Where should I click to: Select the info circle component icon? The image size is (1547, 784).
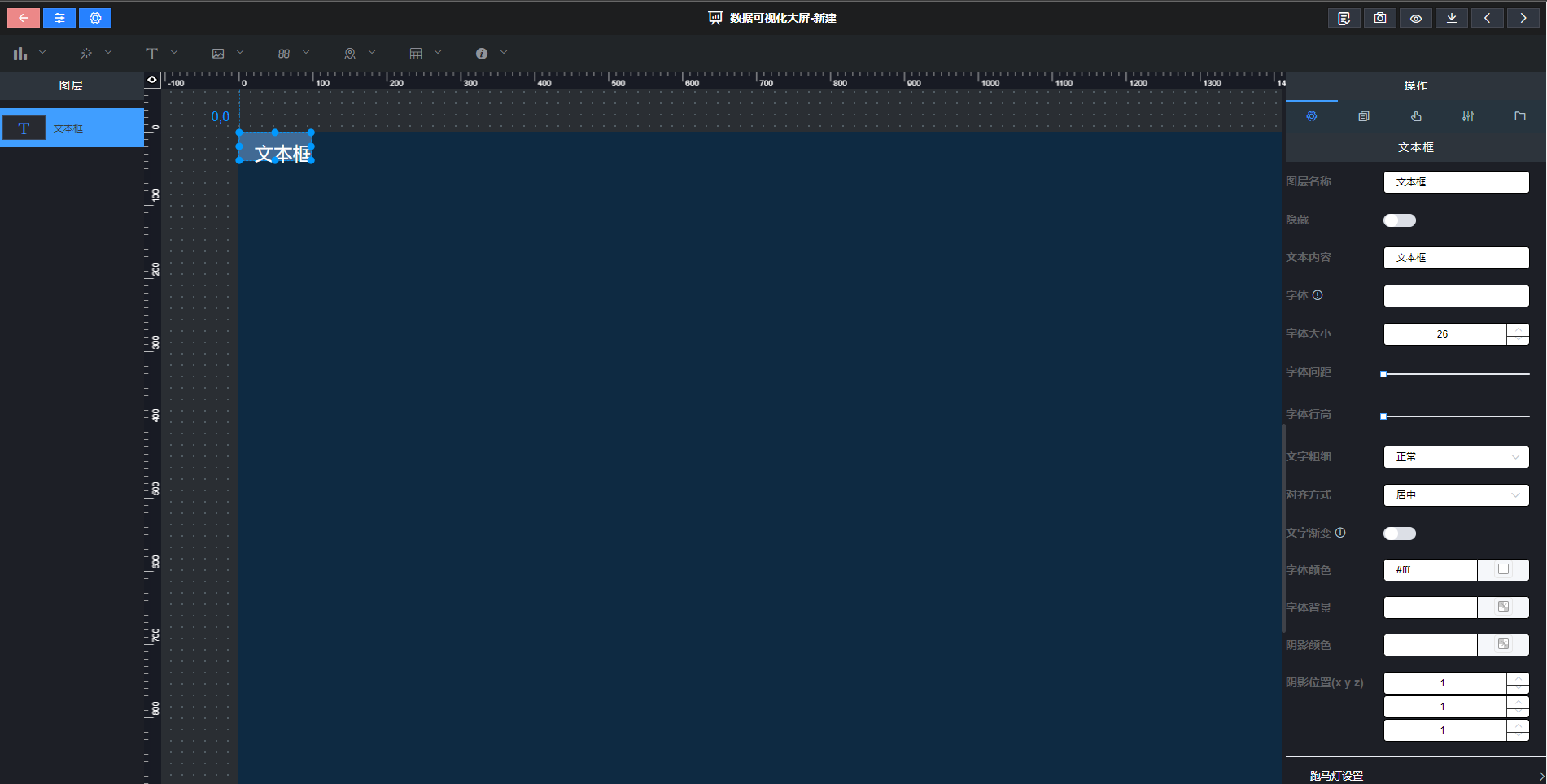point(482,54)
